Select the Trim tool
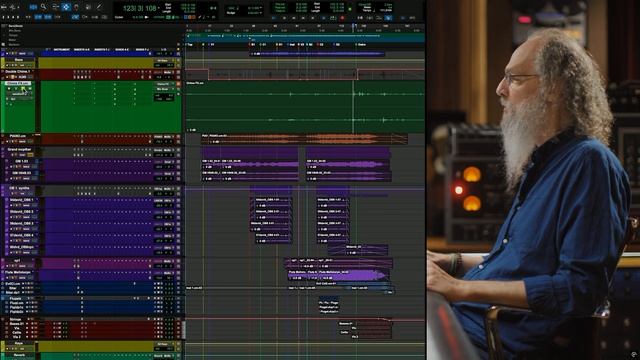Image resolution: width=640 pixels, height=360 pixels. pyautogui.click(x=55, y=7)
